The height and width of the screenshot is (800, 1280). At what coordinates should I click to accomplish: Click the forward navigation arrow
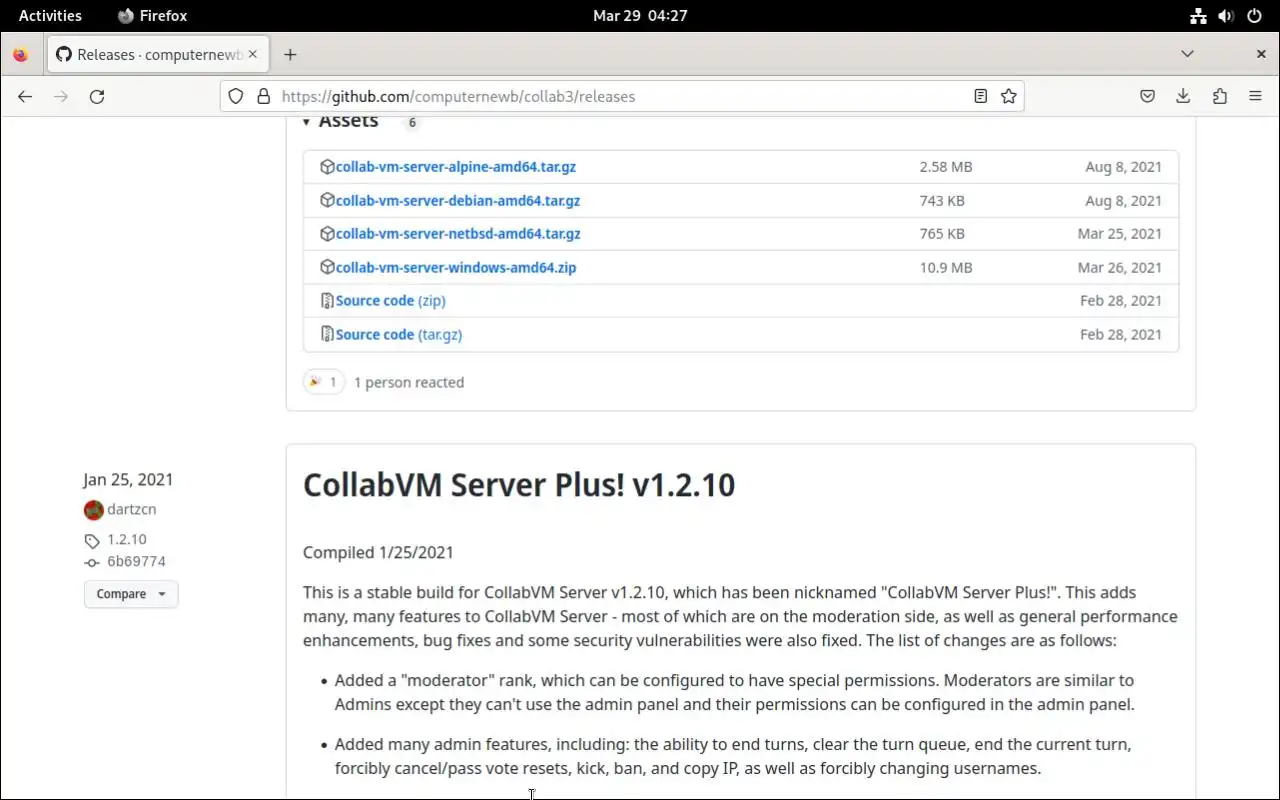61,96
